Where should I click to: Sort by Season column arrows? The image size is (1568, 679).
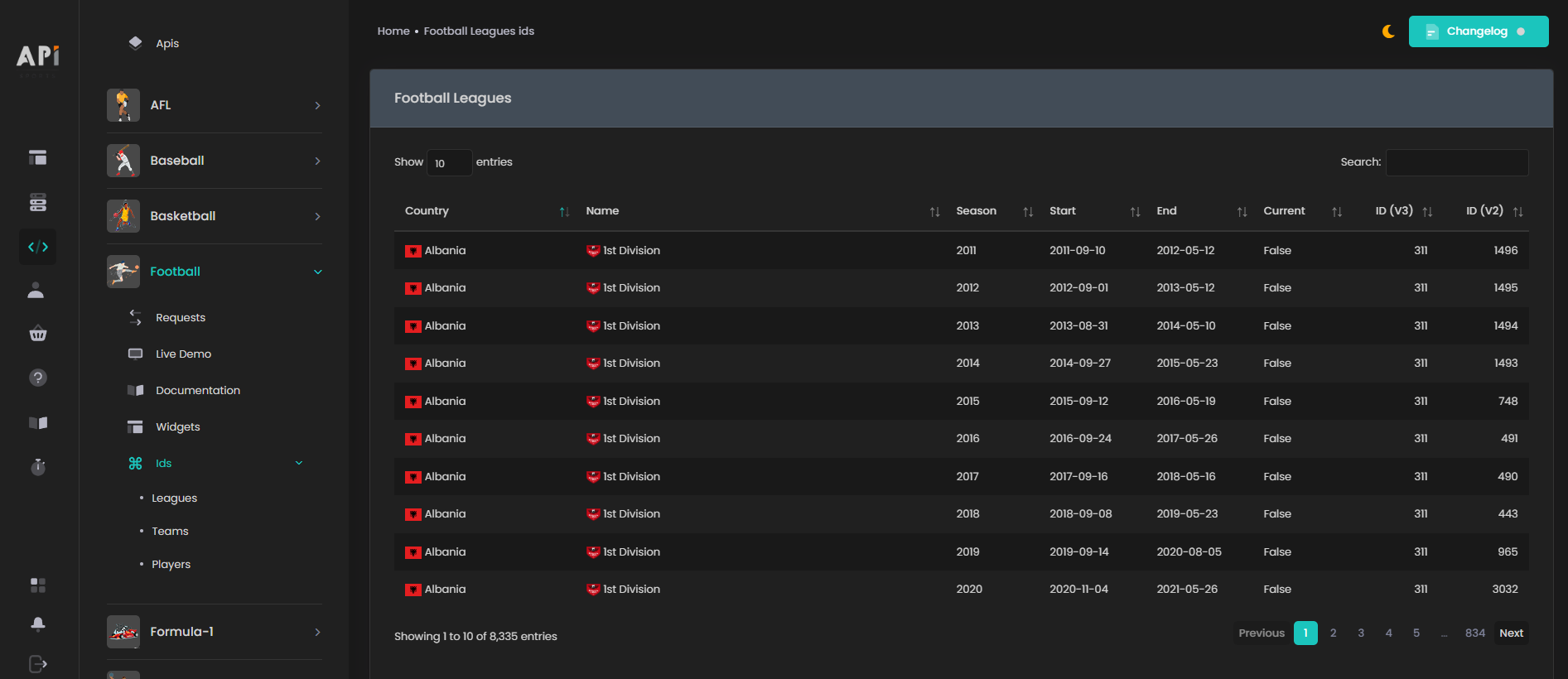(x=1028, y=212)
